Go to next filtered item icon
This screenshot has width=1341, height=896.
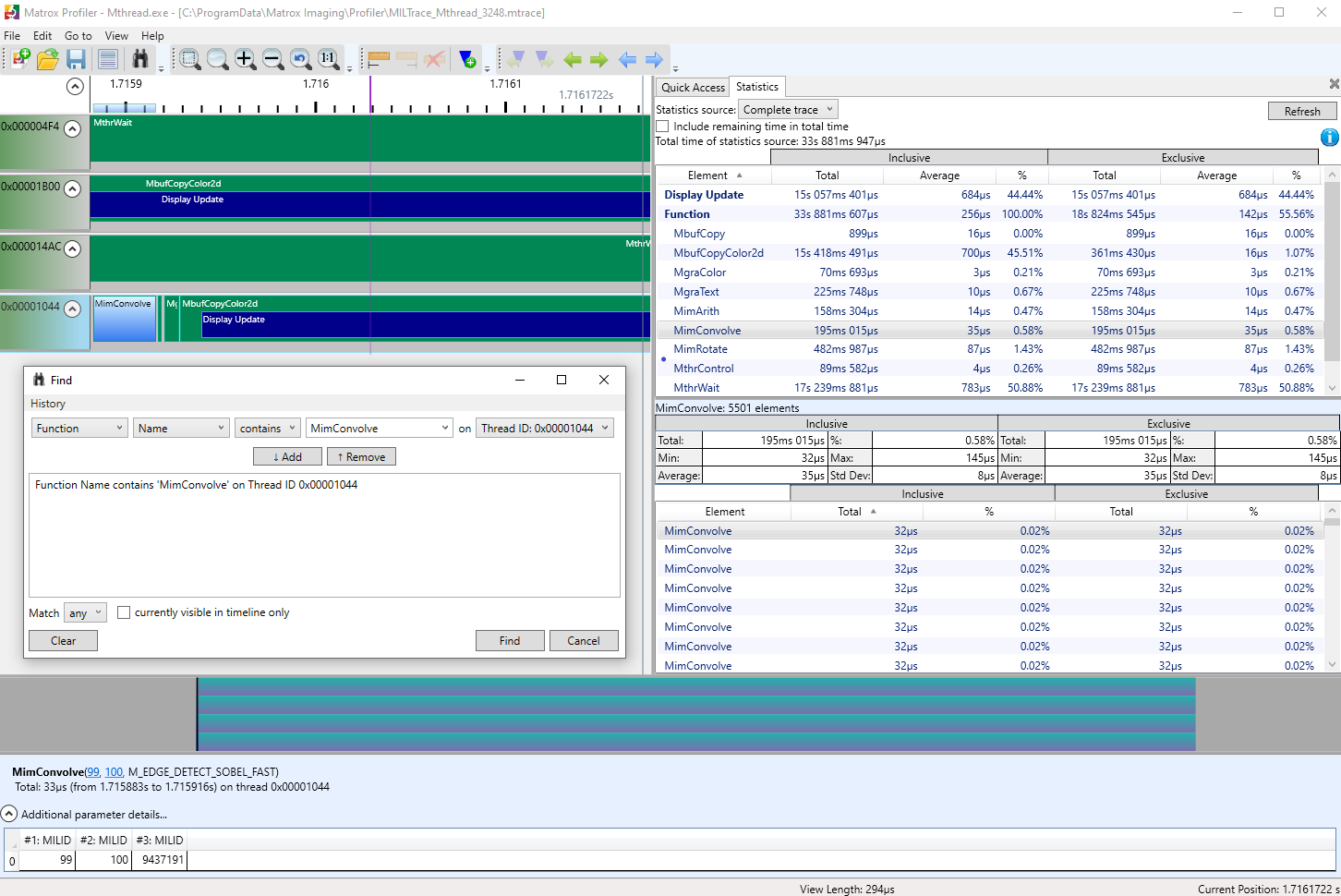coord(544,59)
